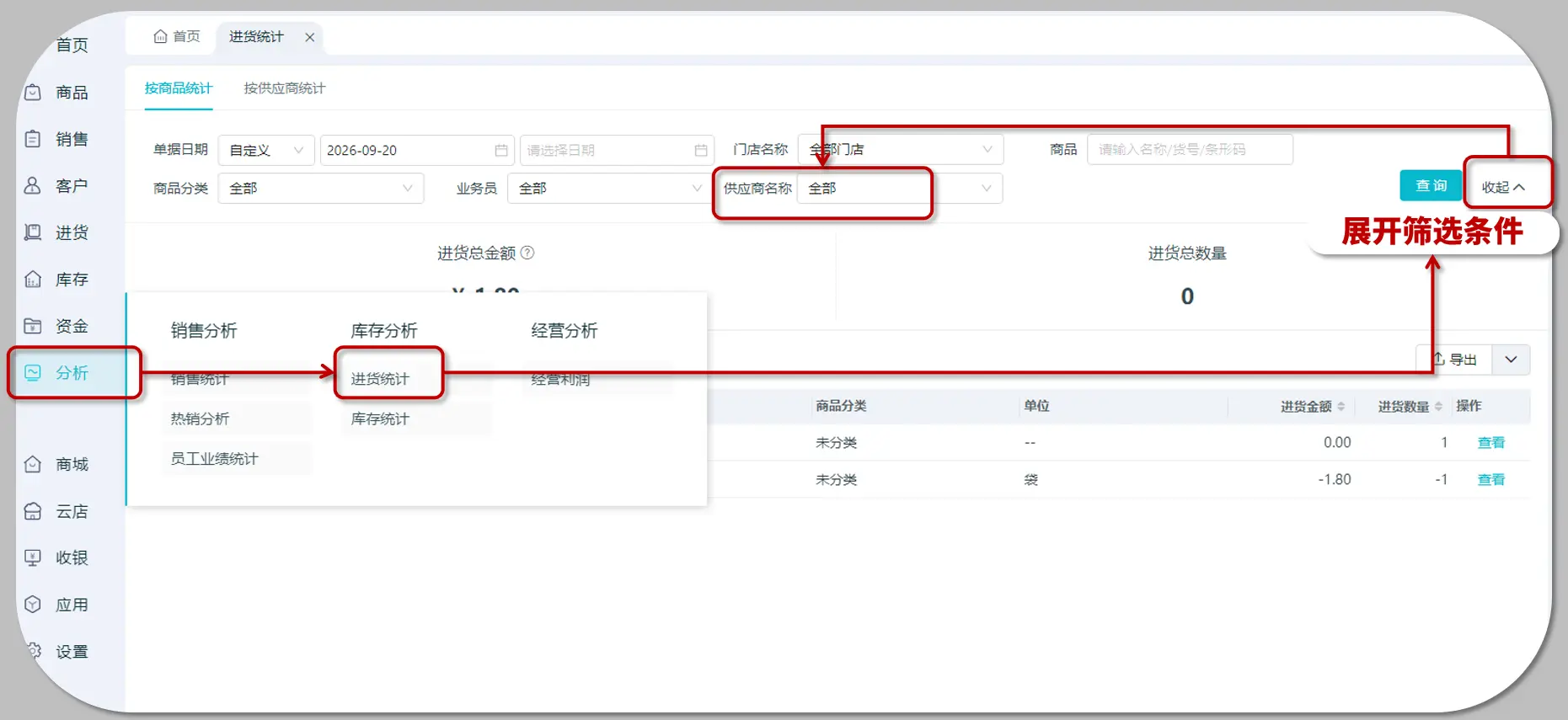Open the 单据日期 自定义 dropdown
1568x720 pixels.
coord(266,150)
